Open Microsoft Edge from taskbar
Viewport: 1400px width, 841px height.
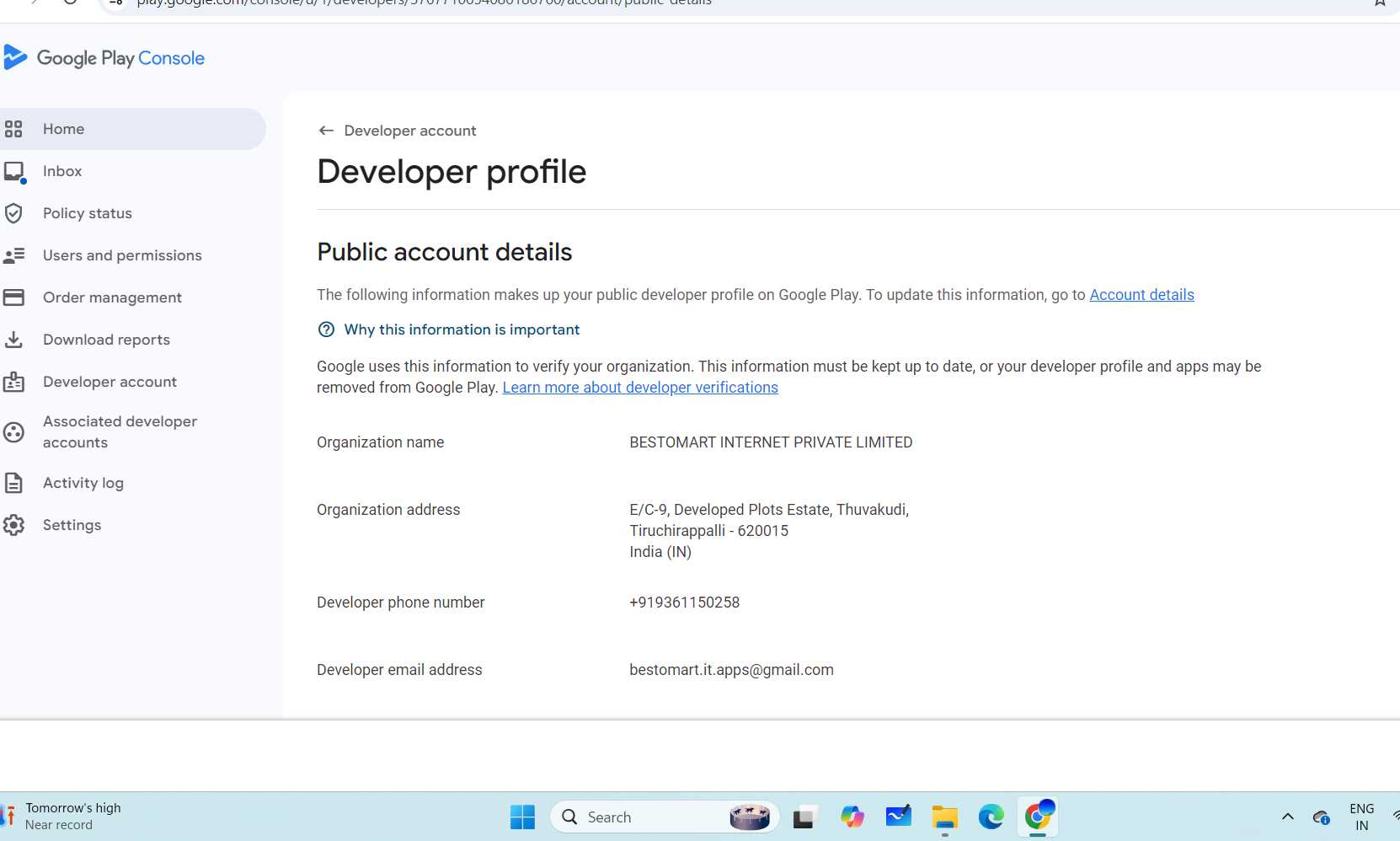coord(991,817)
